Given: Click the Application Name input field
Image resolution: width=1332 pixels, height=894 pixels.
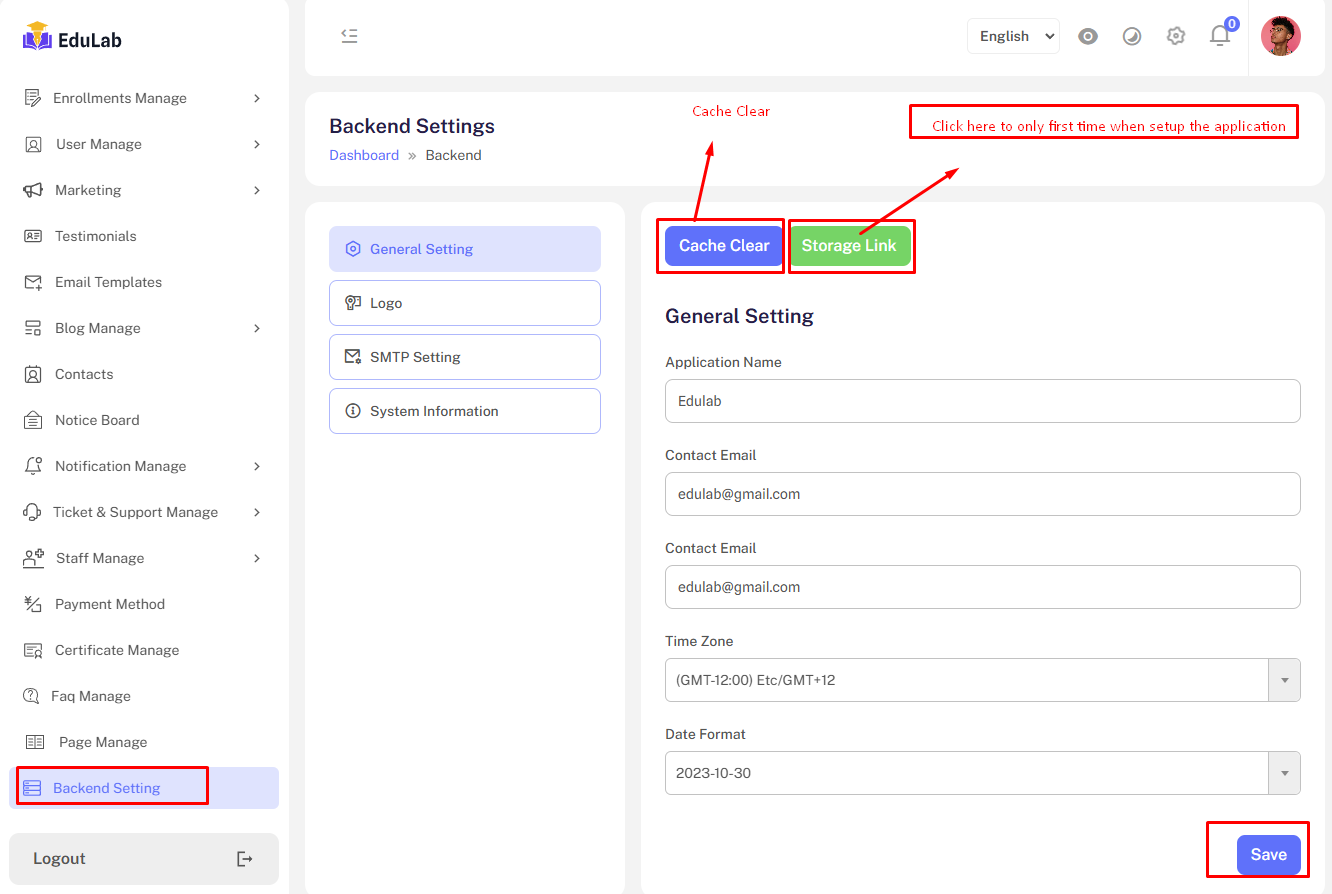Looking at the screenshot, I should click(x=982, y=401).
